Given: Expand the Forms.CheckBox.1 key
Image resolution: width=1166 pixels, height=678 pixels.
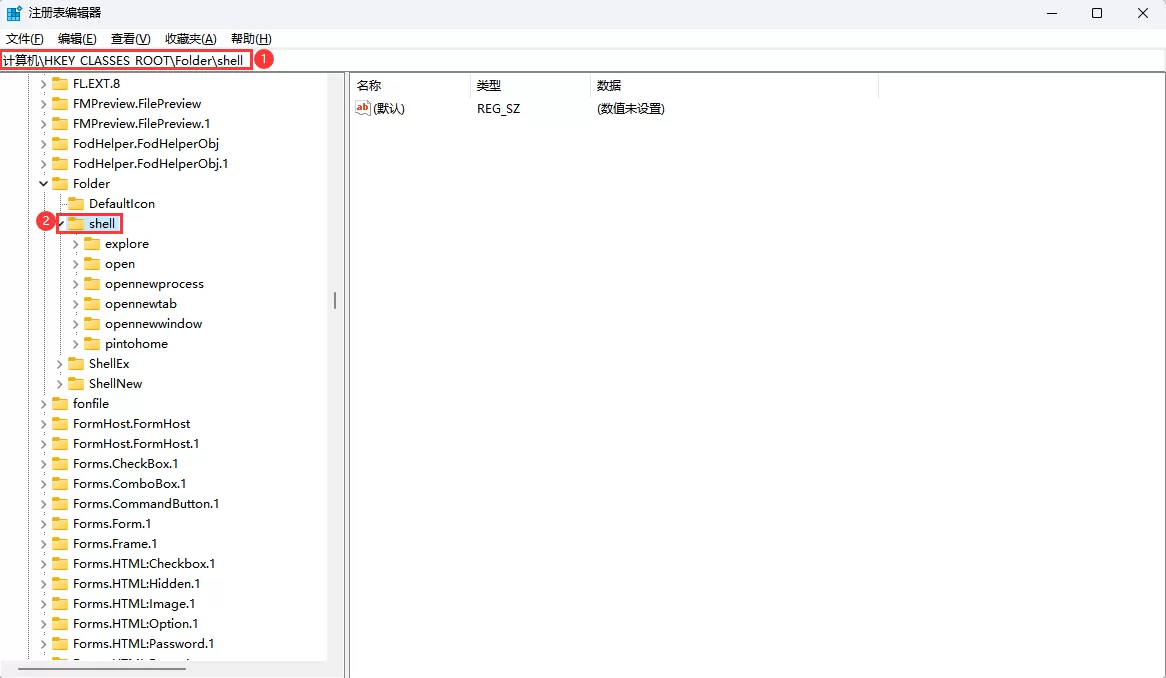Looking at the screenshot, I should (x=42, y=463).
